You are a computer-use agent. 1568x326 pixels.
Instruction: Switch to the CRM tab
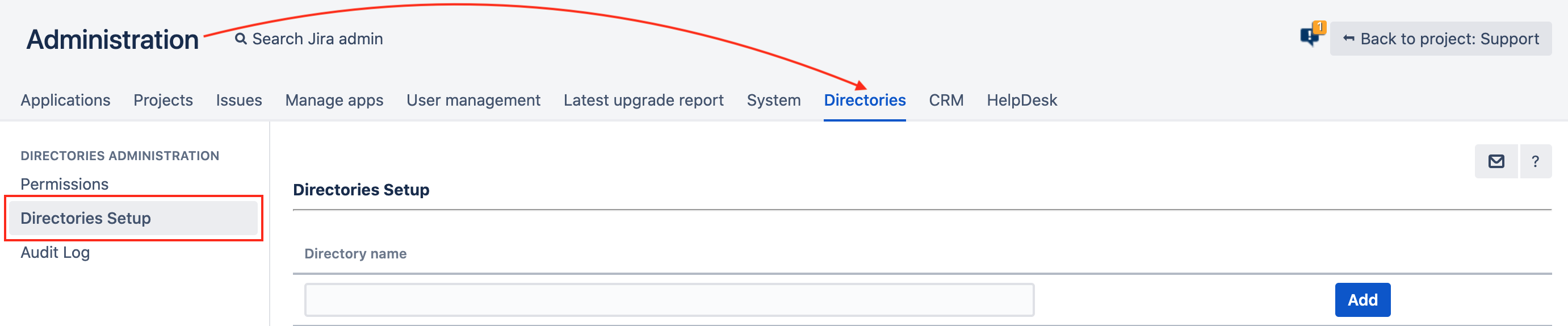coord(946,100)
